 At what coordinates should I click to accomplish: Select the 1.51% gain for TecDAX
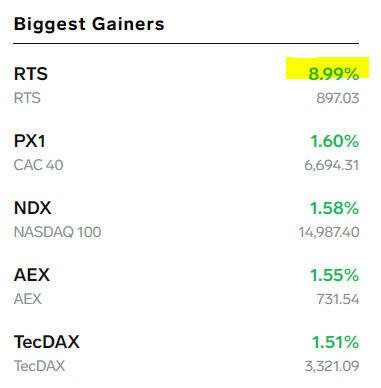point(335,342)
